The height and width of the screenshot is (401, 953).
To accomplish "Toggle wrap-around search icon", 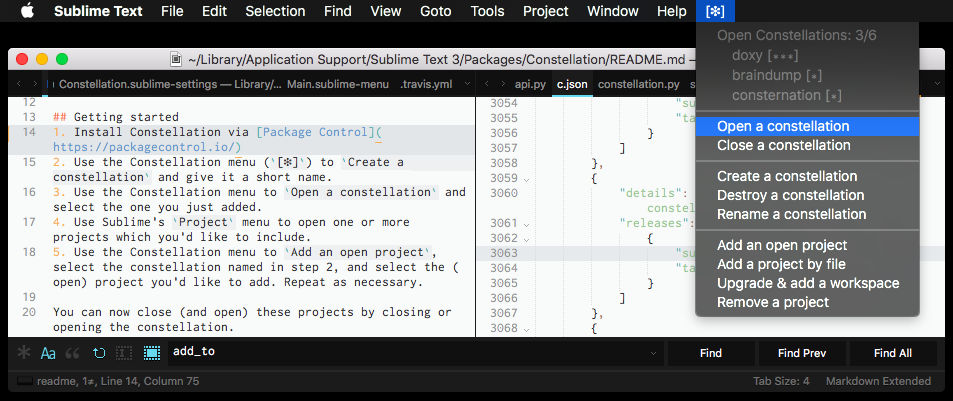I will point(98,353).
